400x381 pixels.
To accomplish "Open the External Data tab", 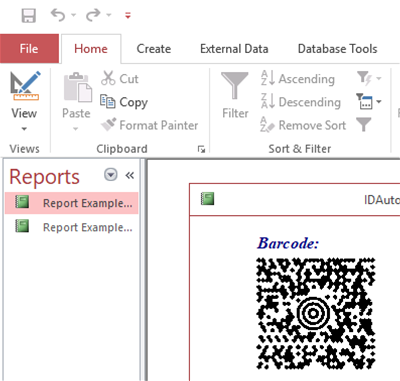I will pyautogui.click(x=234, y=49).
